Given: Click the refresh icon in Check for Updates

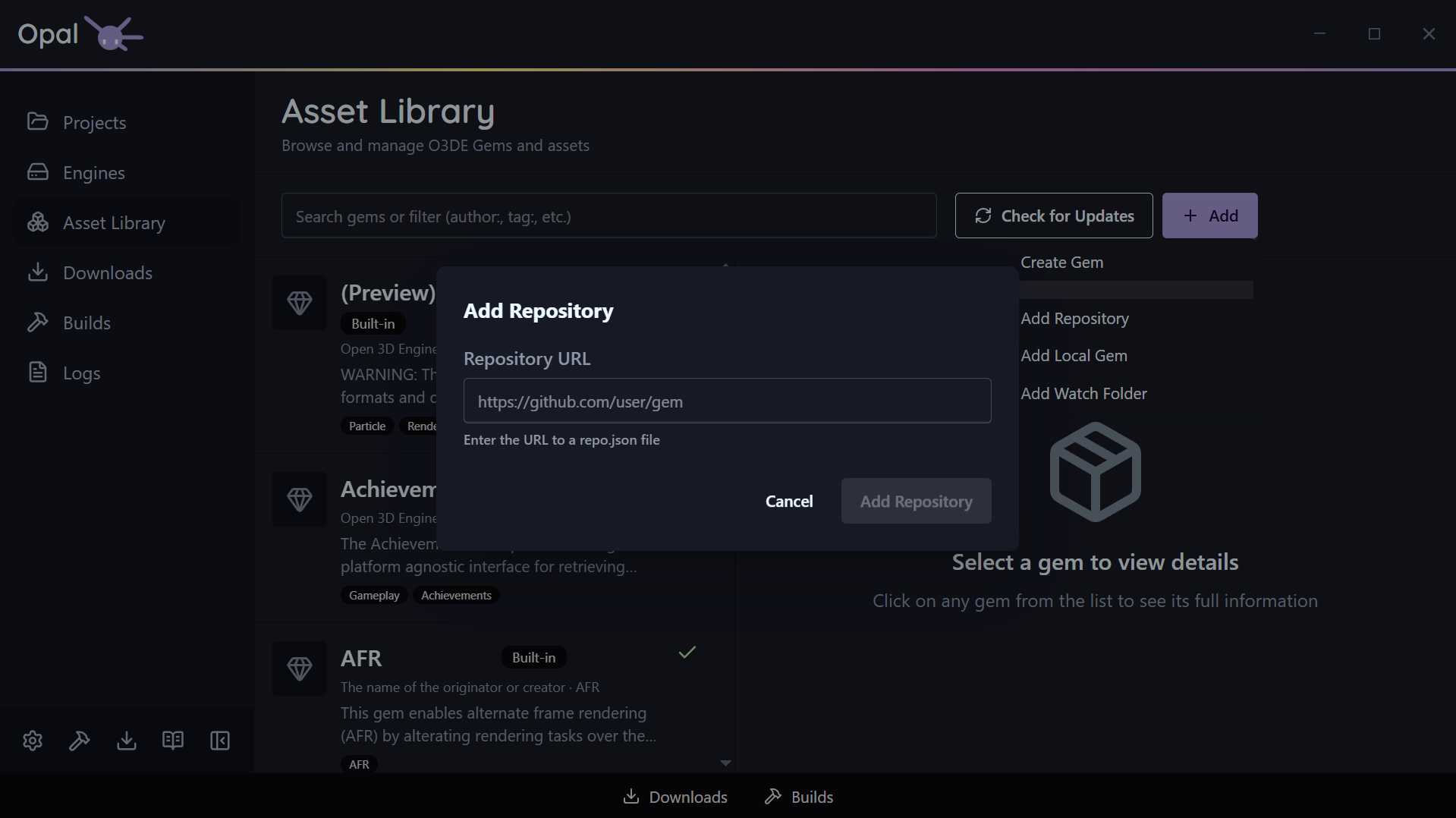Looking at the screenshot, I should (x=983, y=216).
